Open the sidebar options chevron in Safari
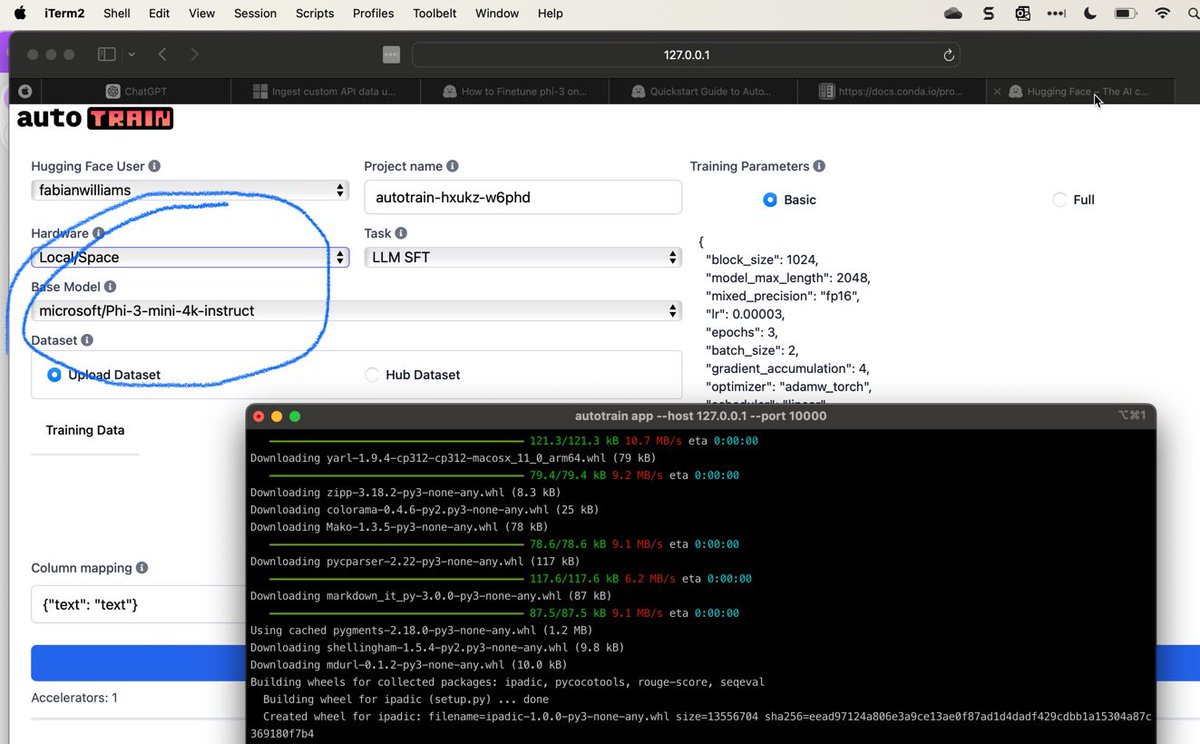Screen dimensions: 1200x744 click(x=131, y=54)
